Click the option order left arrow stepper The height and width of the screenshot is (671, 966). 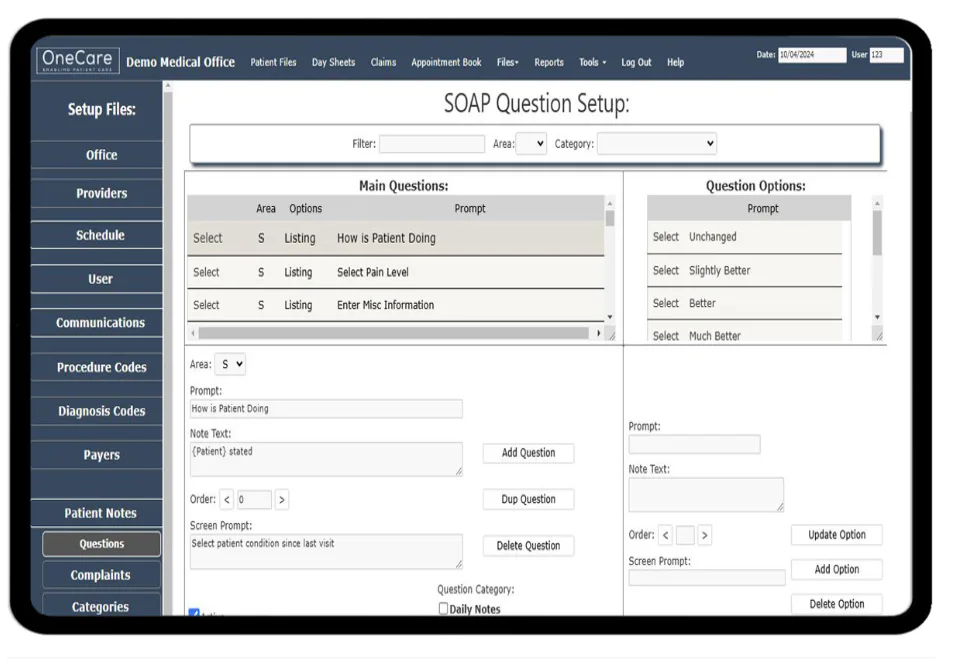[x=665, y=535]
